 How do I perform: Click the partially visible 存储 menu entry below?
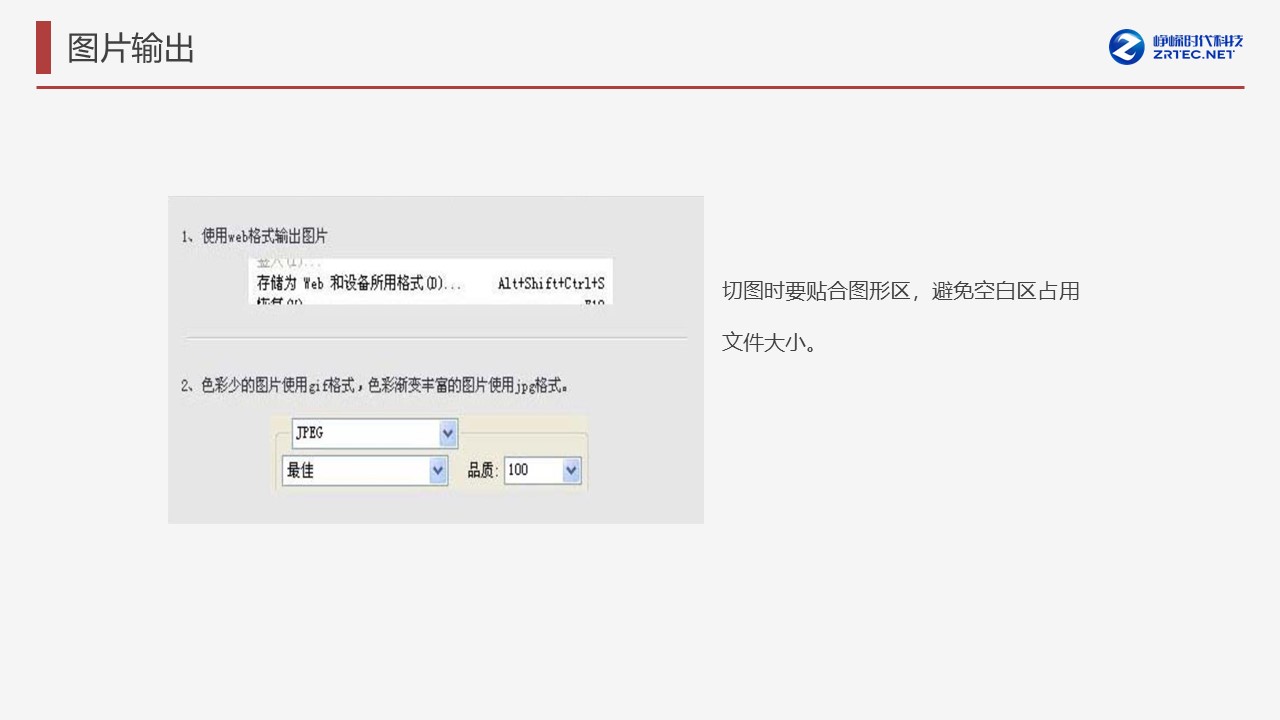pos(280,301)
